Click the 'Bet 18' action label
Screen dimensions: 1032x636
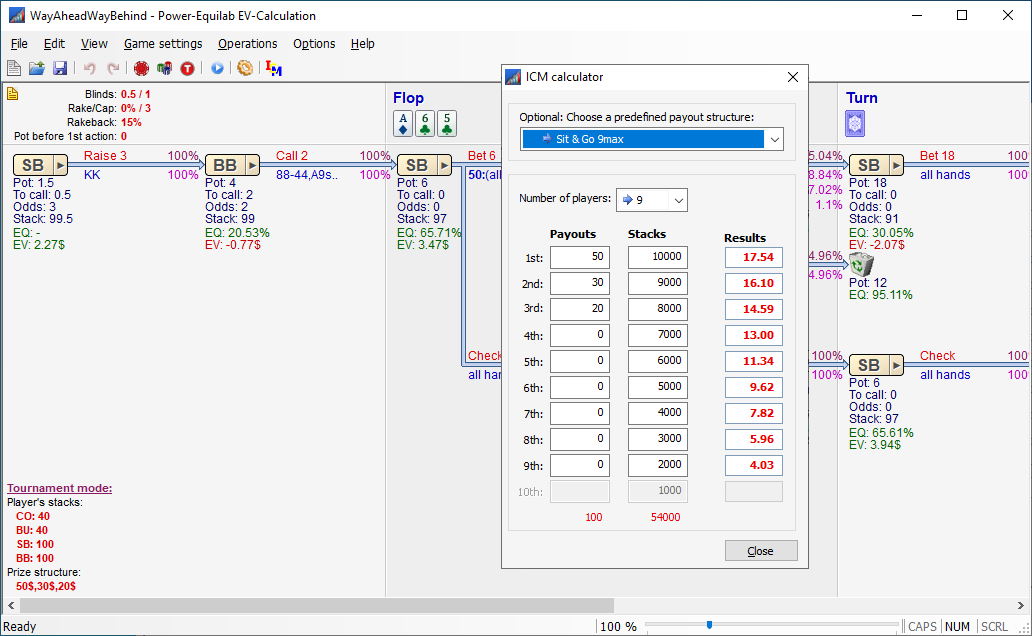pos(937,156)
